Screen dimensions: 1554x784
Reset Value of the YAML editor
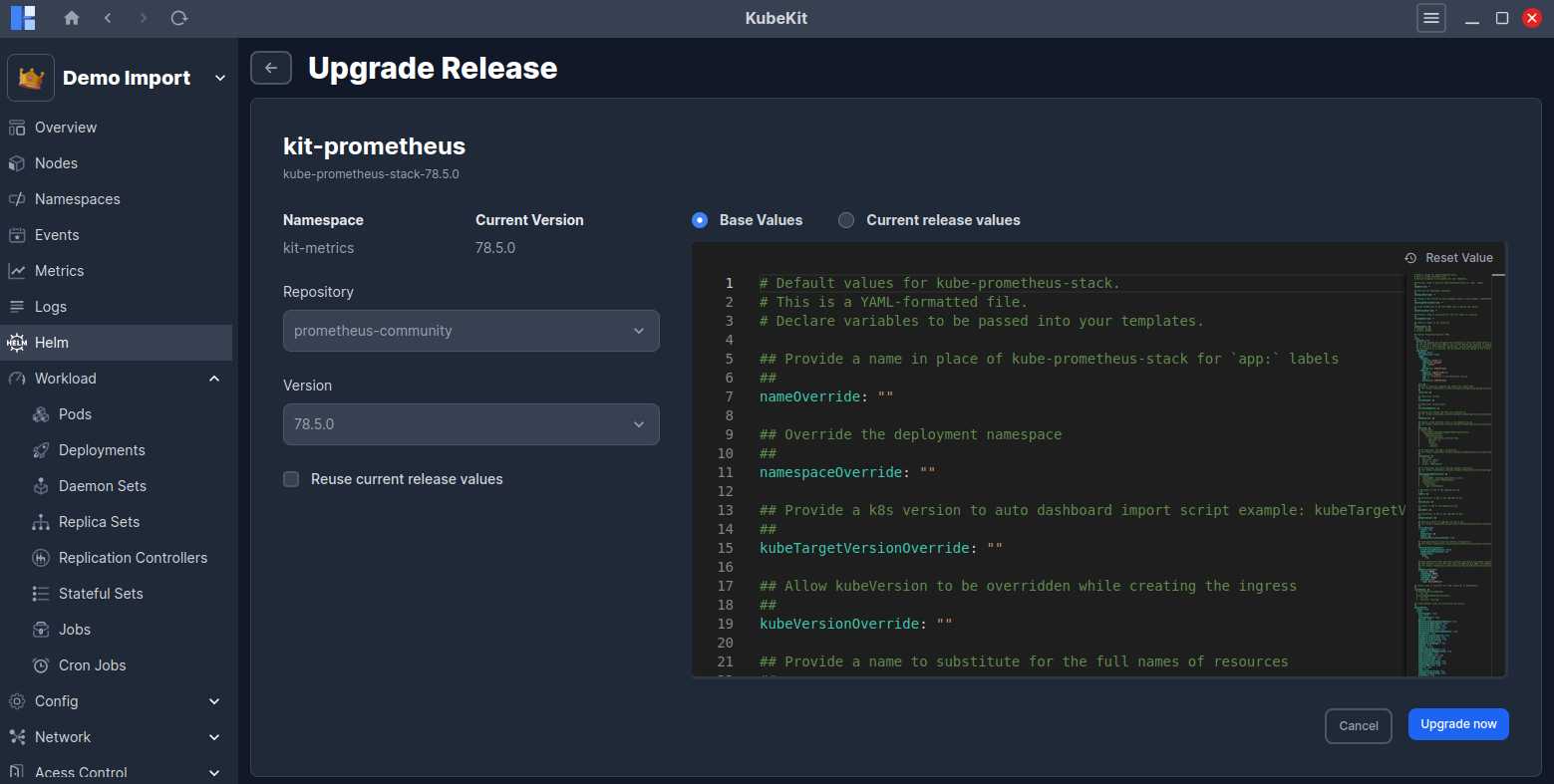[1449, 257]
